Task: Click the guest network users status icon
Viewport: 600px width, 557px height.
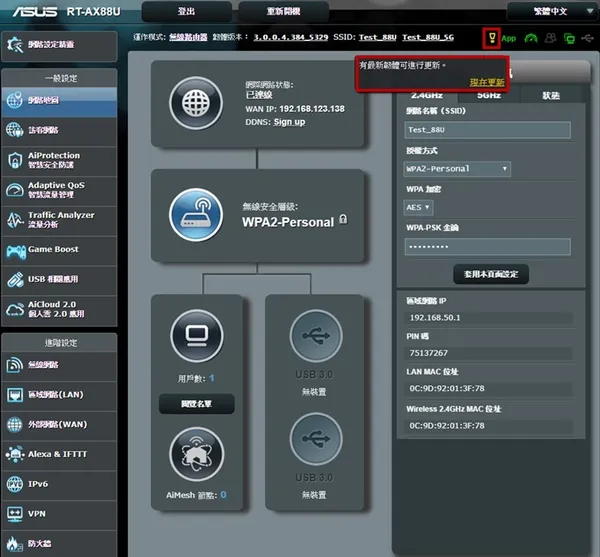Action: [x=550, y=38]
